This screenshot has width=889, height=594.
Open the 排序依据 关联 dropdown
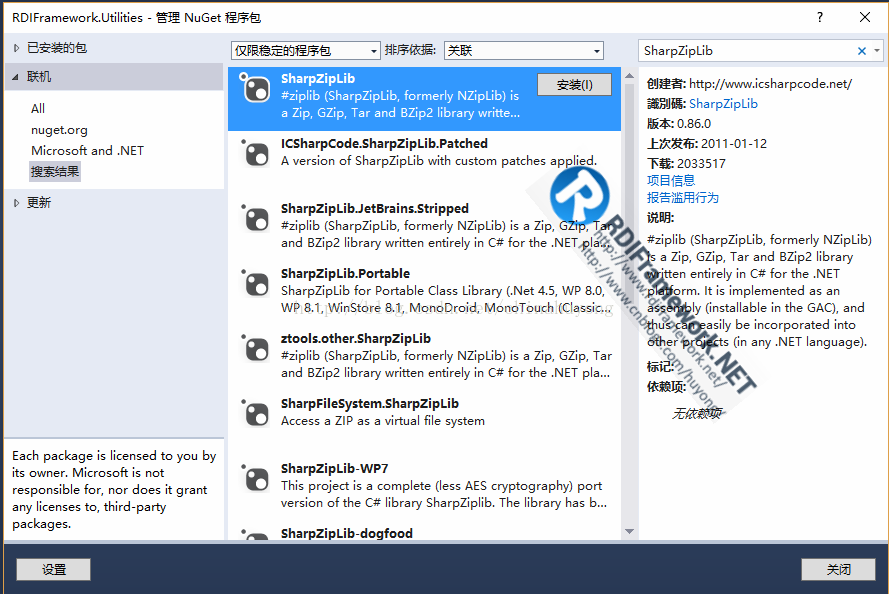coord(523,51)
